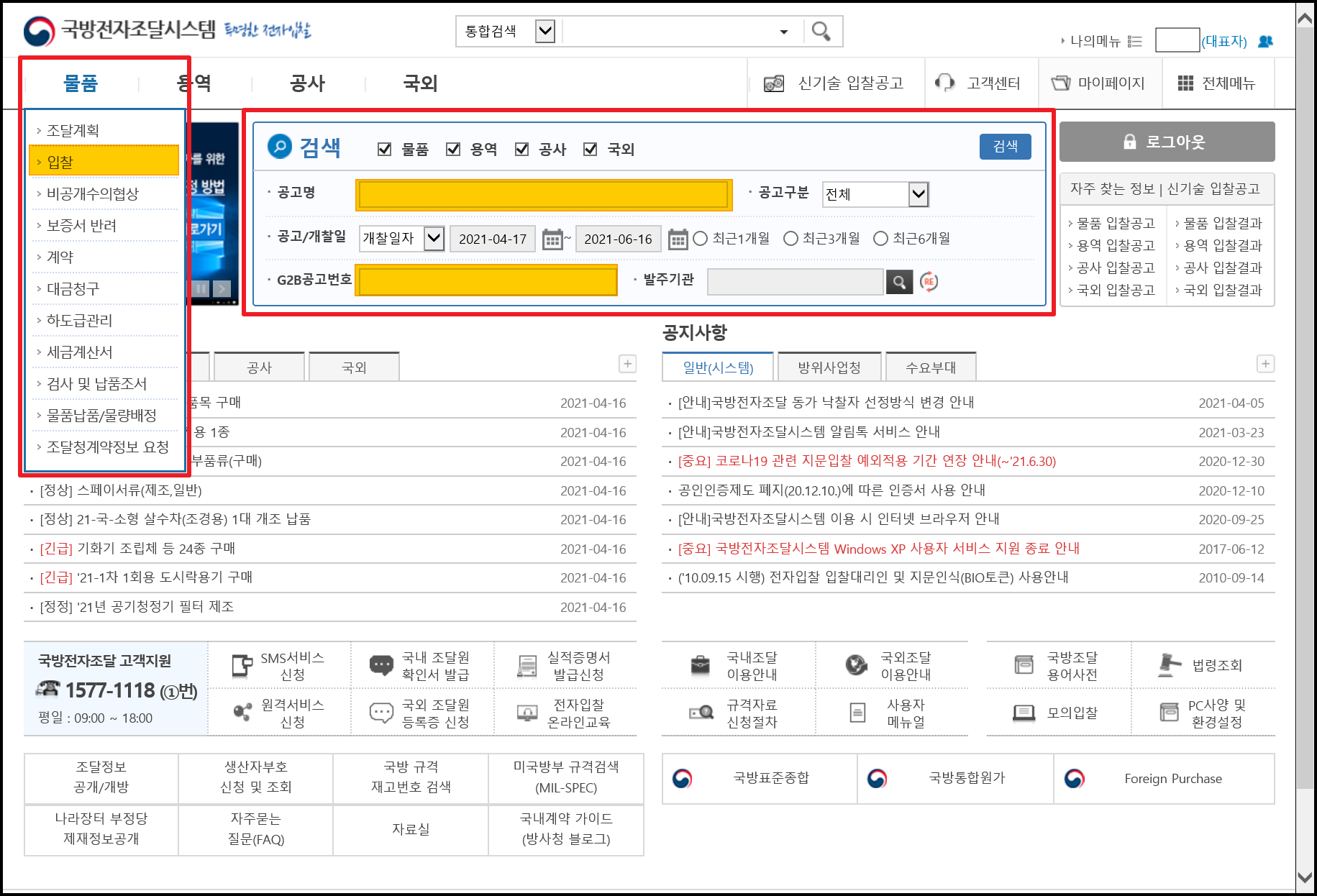This screenshot has width=1317, height=896.
Task: Open the Foreign Purchase link
Action: (x=1173, y=779)
